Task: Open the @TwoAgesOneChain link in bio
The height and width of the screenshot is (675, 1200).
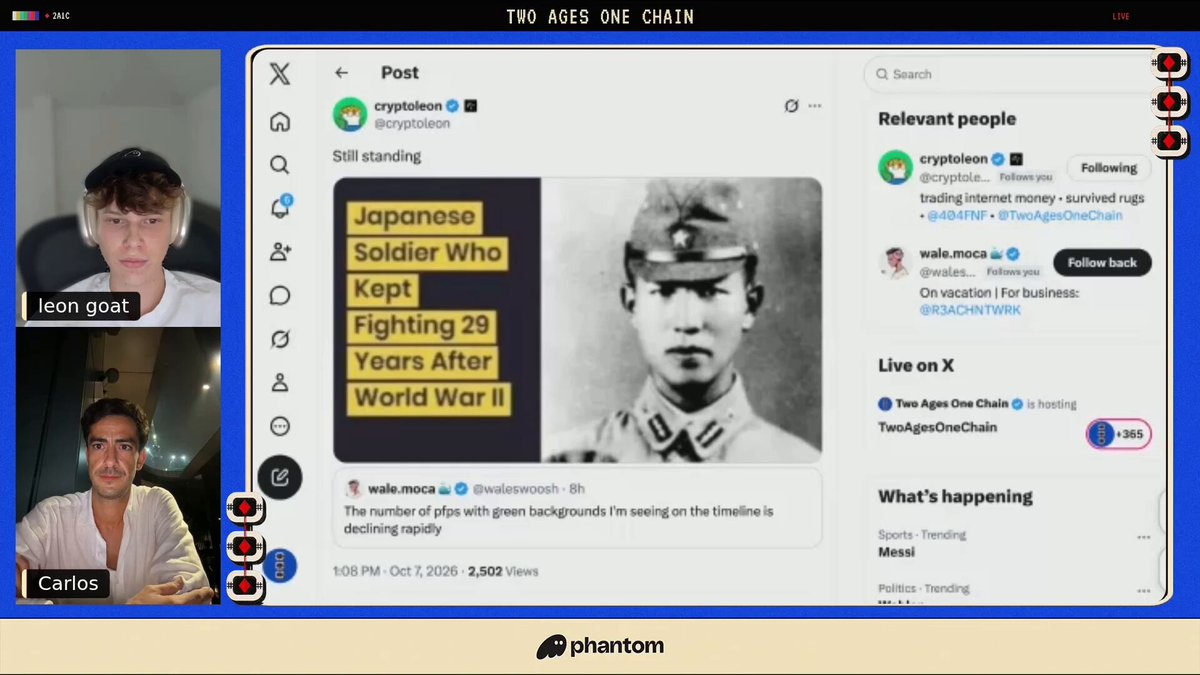Action: click(x=1059, y=215)
